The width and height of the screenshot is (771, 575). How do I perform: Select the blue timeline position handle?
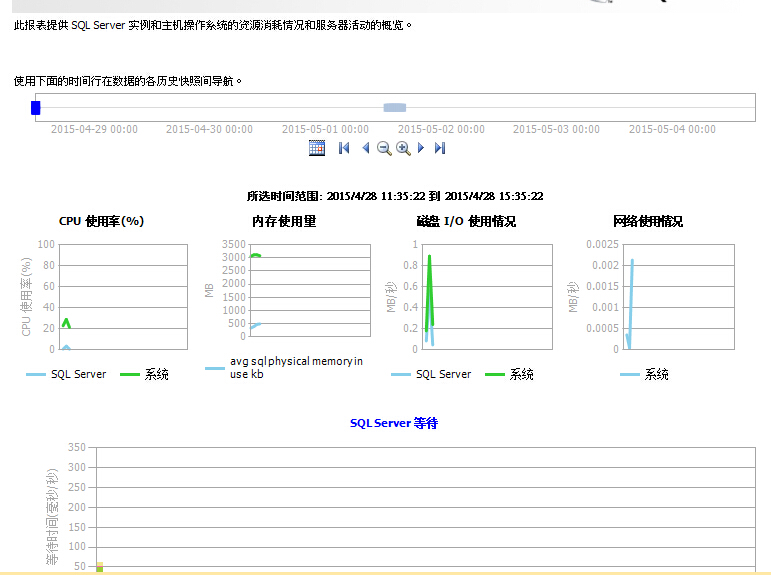tap(35, 108)
